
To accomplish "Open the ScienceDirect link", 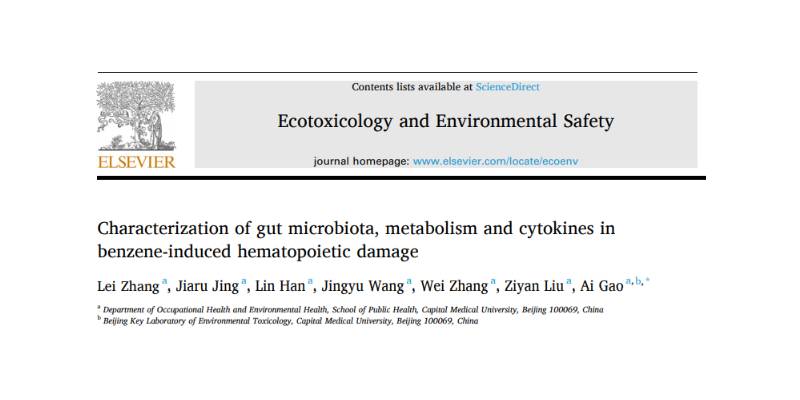I will (x=507, y=87).
